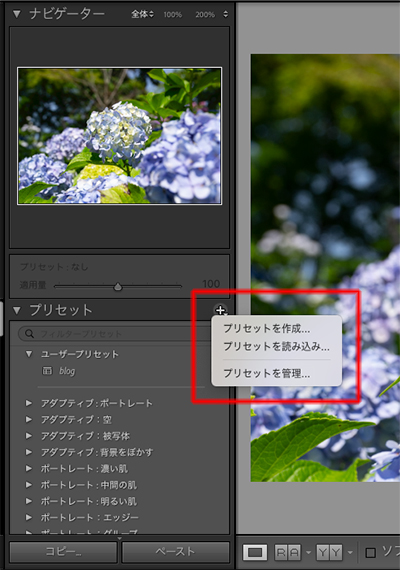Click the blog preset grid icon
The width and height of the screenshot is (400, 570).
tap(47, 371)
